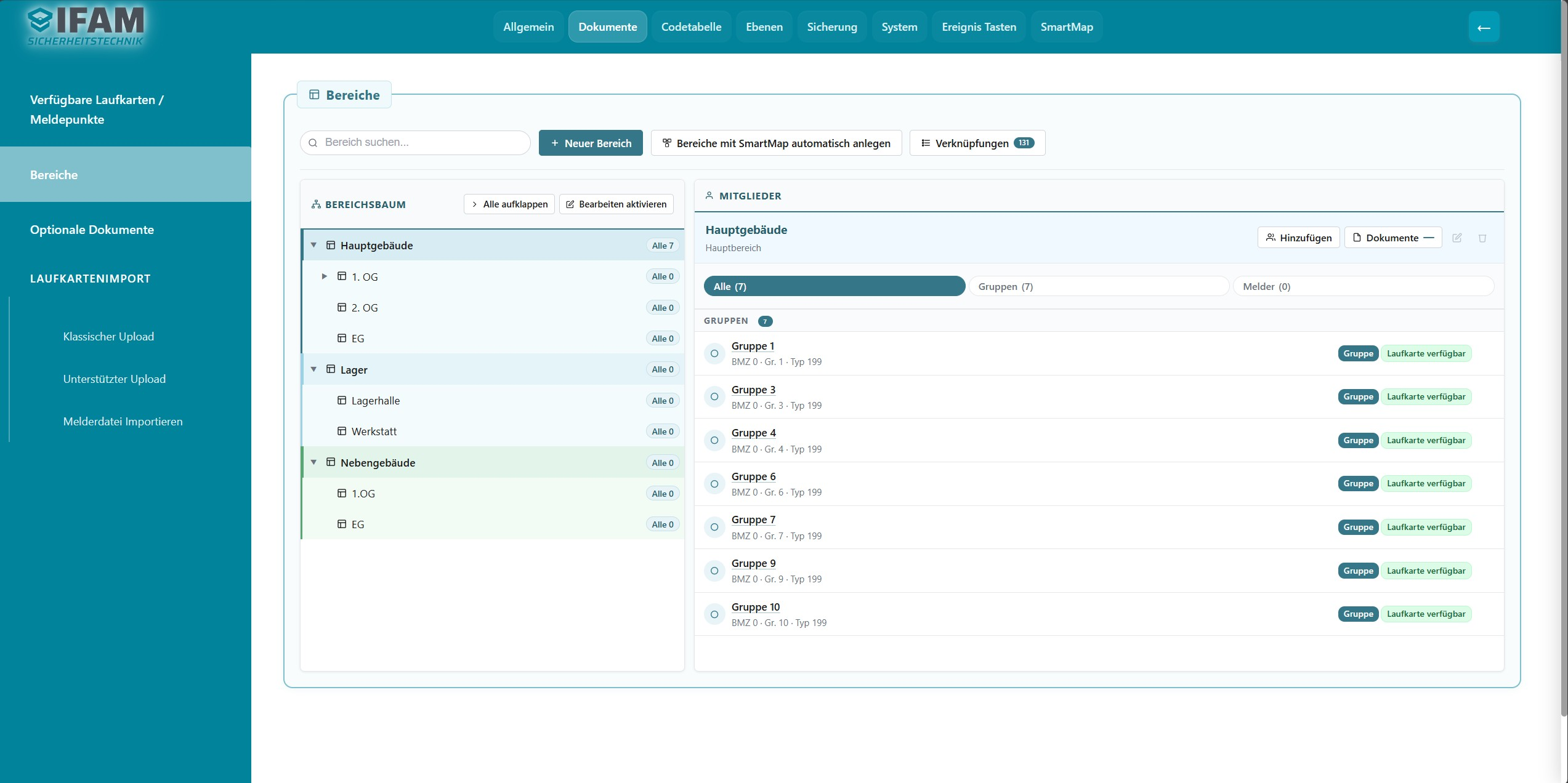Select the Werkstatt tree row

(x=493, y=432)
